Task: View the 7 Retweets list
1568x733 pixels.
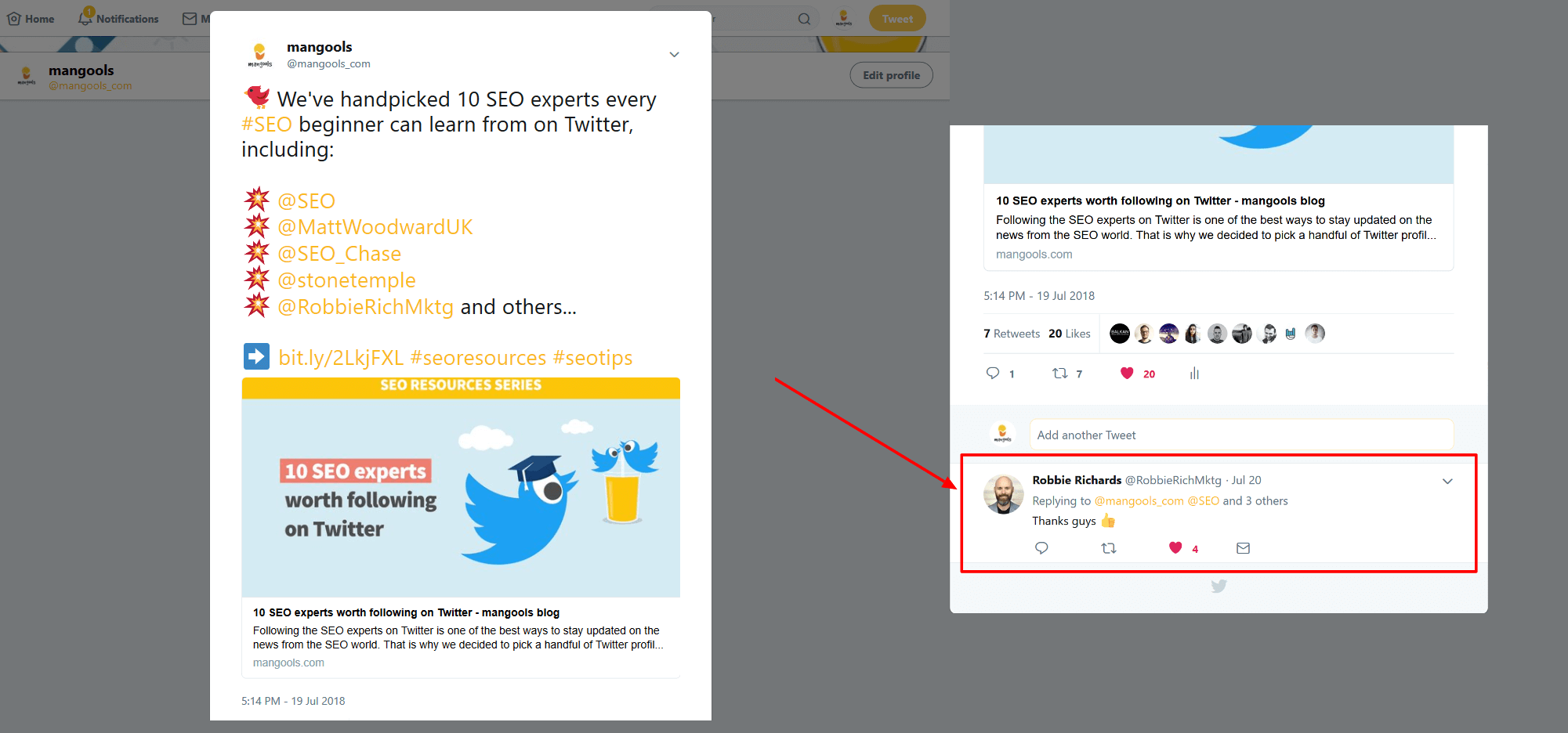Action: (x=1012, y=334)
